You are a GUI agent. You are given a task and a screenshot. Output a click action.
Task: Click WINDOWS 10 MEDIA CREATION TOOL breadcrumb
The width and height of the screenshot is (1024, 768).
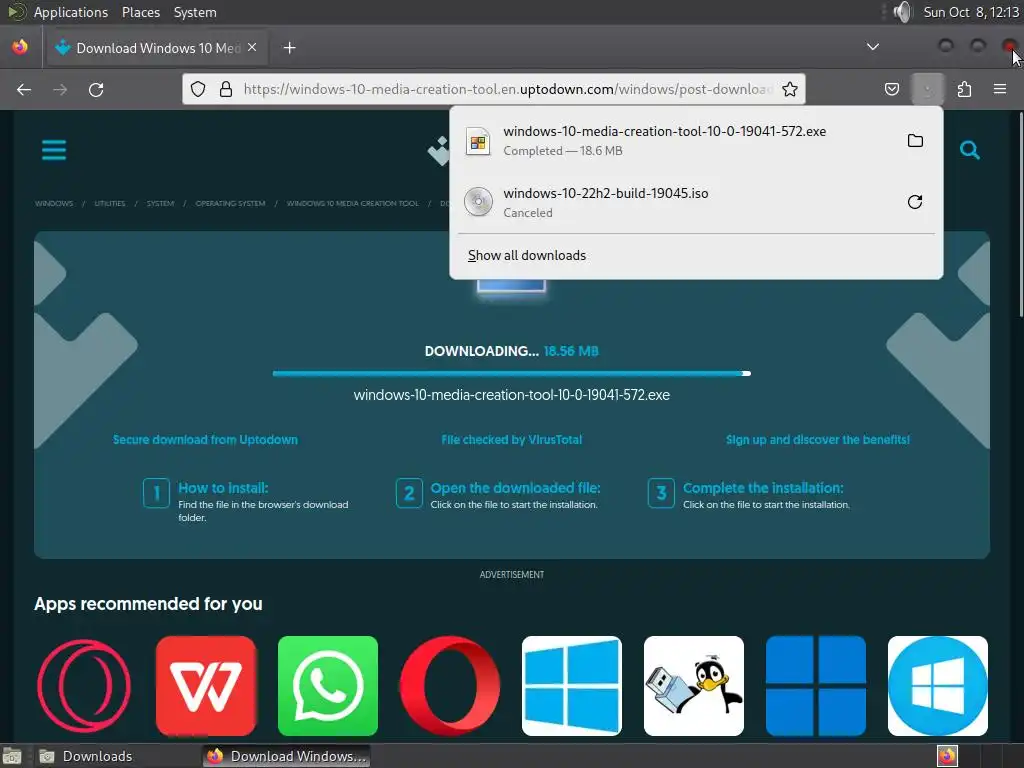click(353, 204)
